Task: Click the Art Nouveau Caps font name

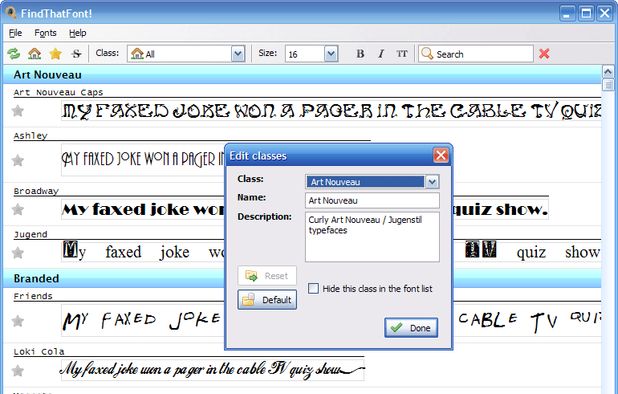Action: 58,93
